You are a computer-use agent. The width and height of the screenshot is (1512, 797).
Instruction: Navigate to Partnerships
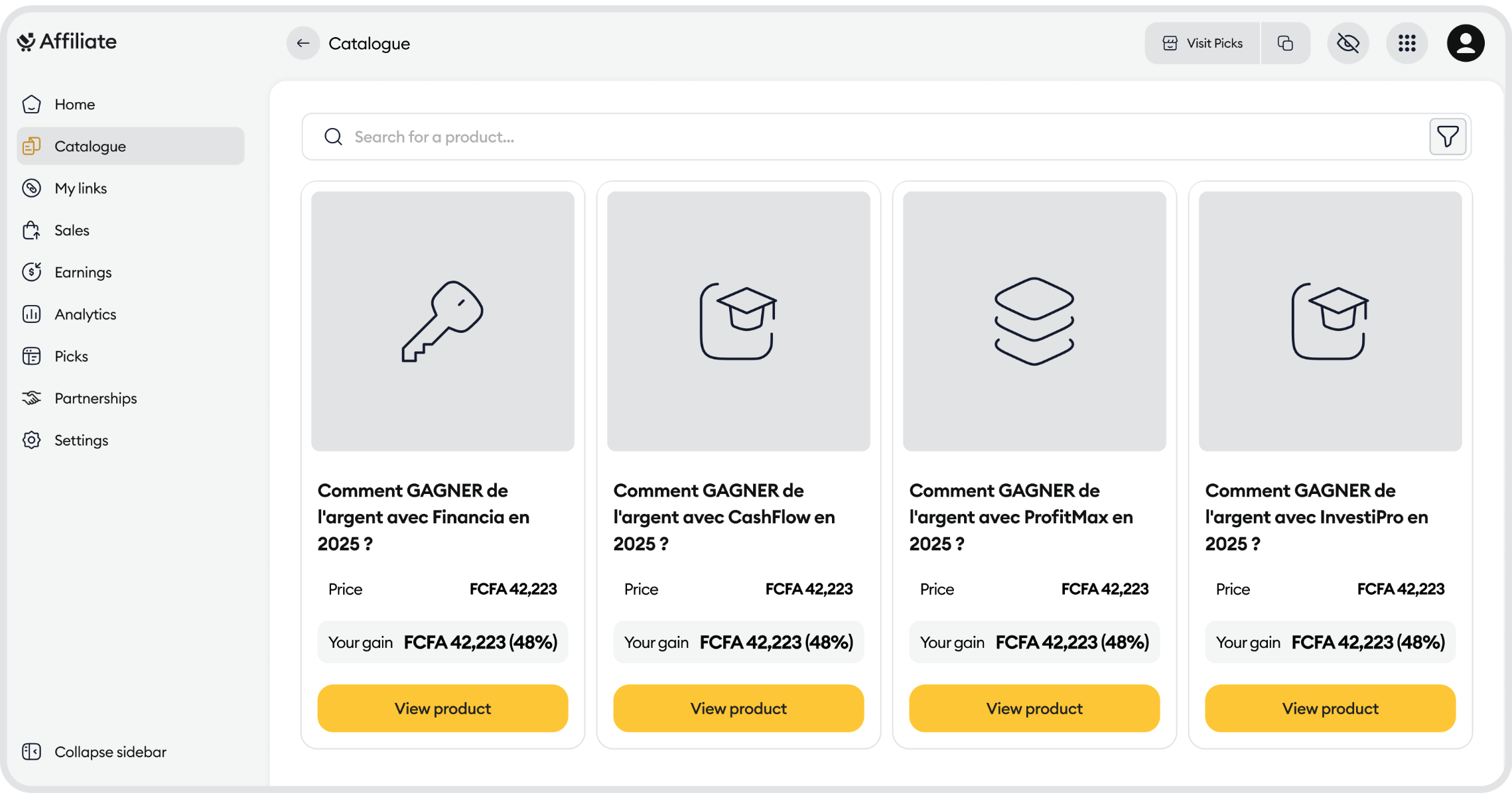[x=96, y=398]
